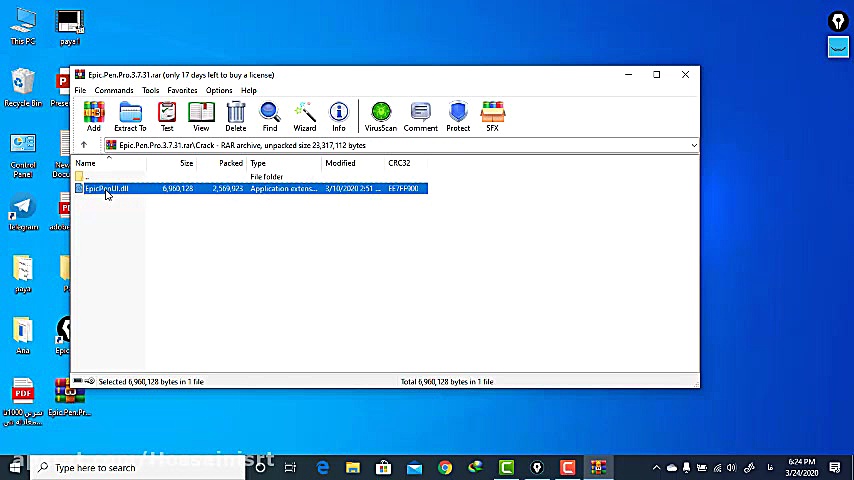The height and width of the screenshot is (480, 854).
Task: Open File Explorer from the taskbar
Action: point(353,467)
